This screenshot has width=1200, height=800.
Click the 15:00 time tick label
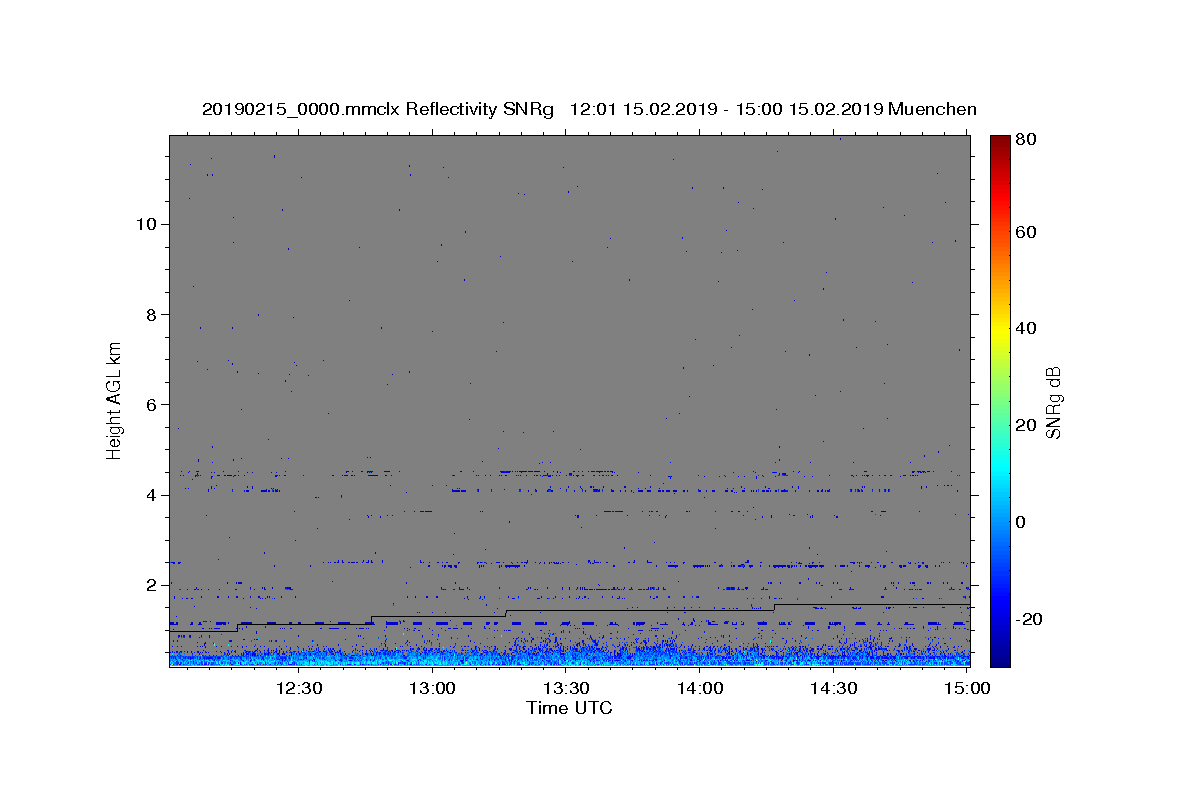coord(967,688)
